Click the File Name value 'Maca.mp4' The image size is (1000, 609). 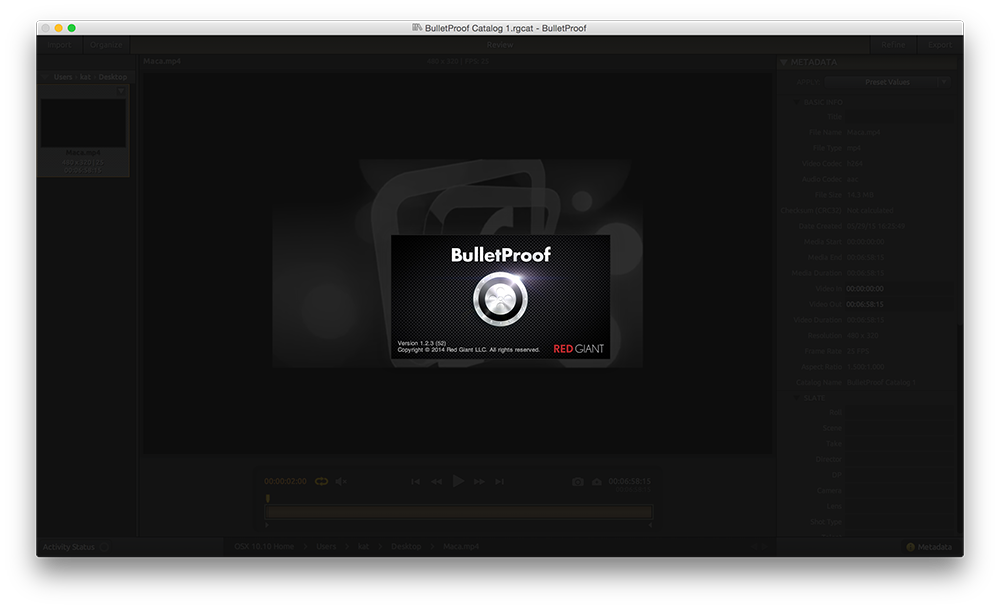[864, 133]
